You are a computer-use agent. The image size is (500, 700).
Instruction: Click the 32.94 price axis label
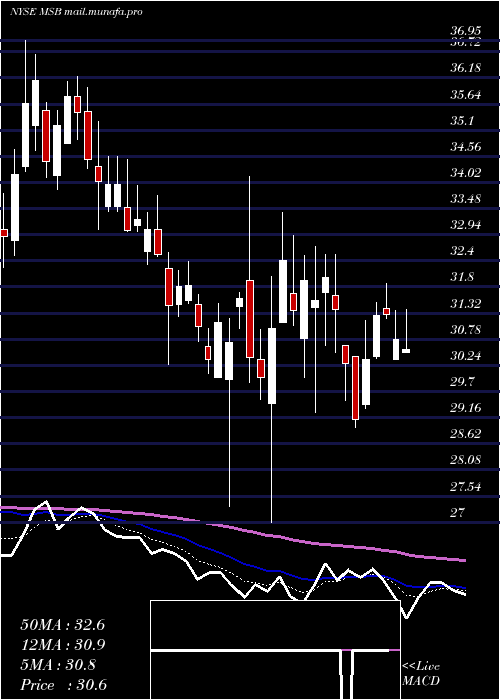(x=466, y=225)
